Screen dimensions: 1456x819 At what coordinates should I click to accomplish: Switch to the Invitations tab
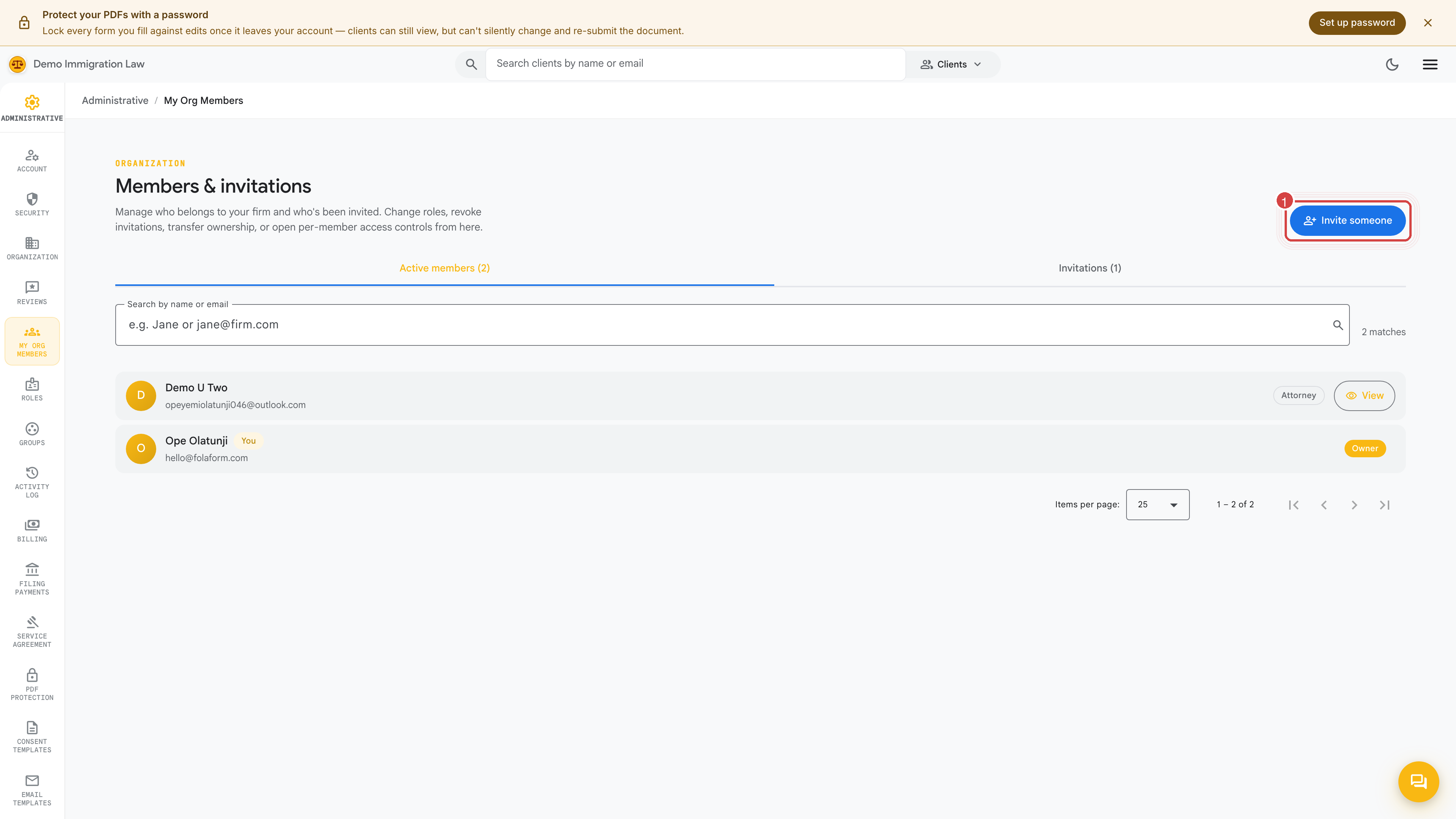point(1090,268)
